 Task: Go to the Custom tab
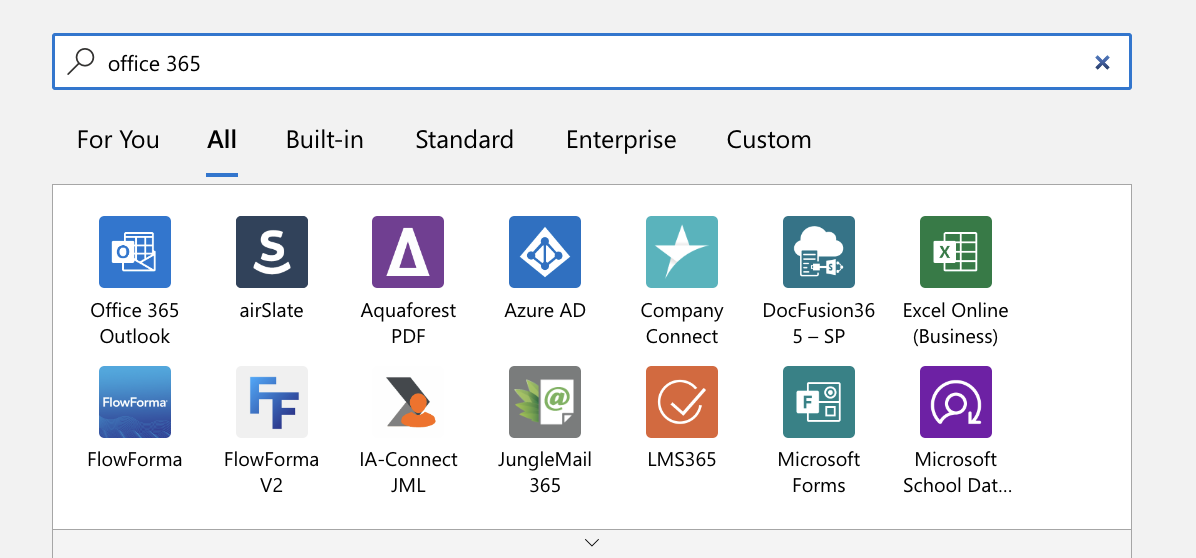click(x=769, y=140)
